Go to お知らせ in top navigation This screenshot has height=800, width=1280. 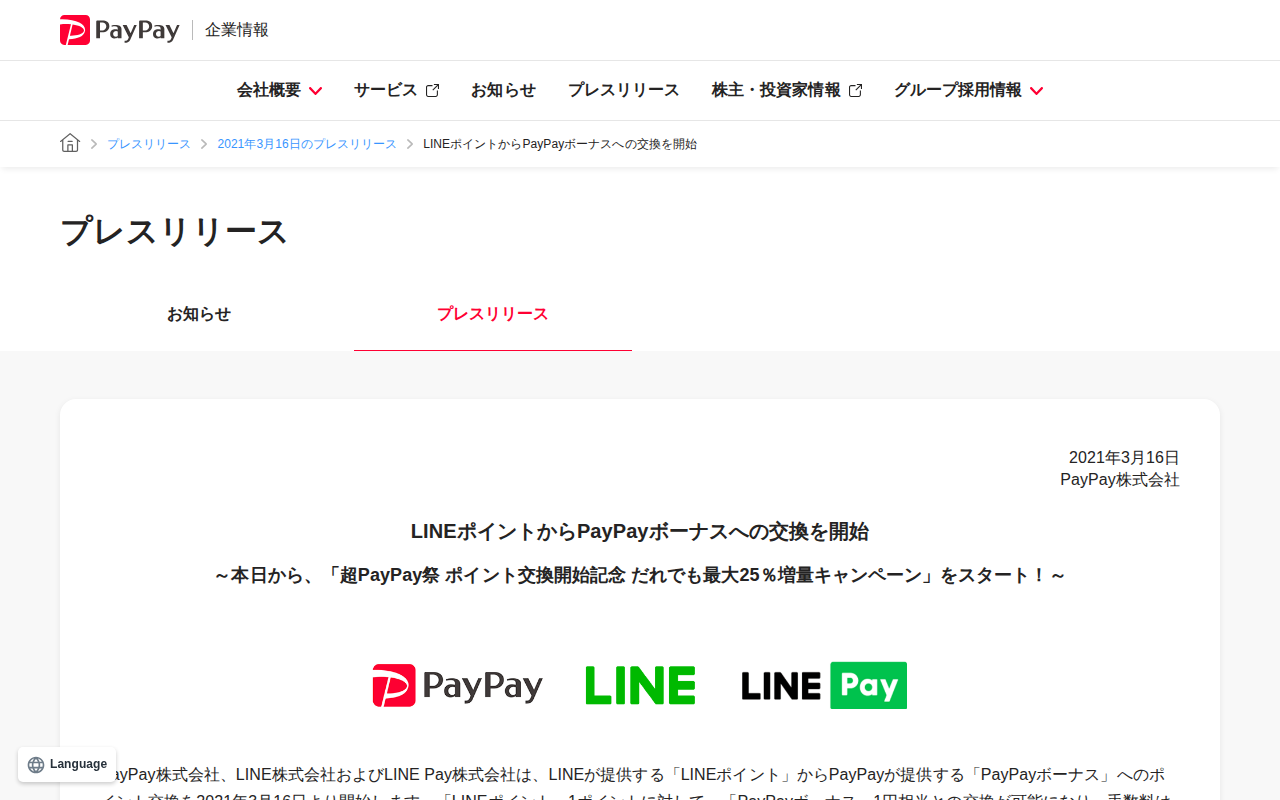pos(503,90)
